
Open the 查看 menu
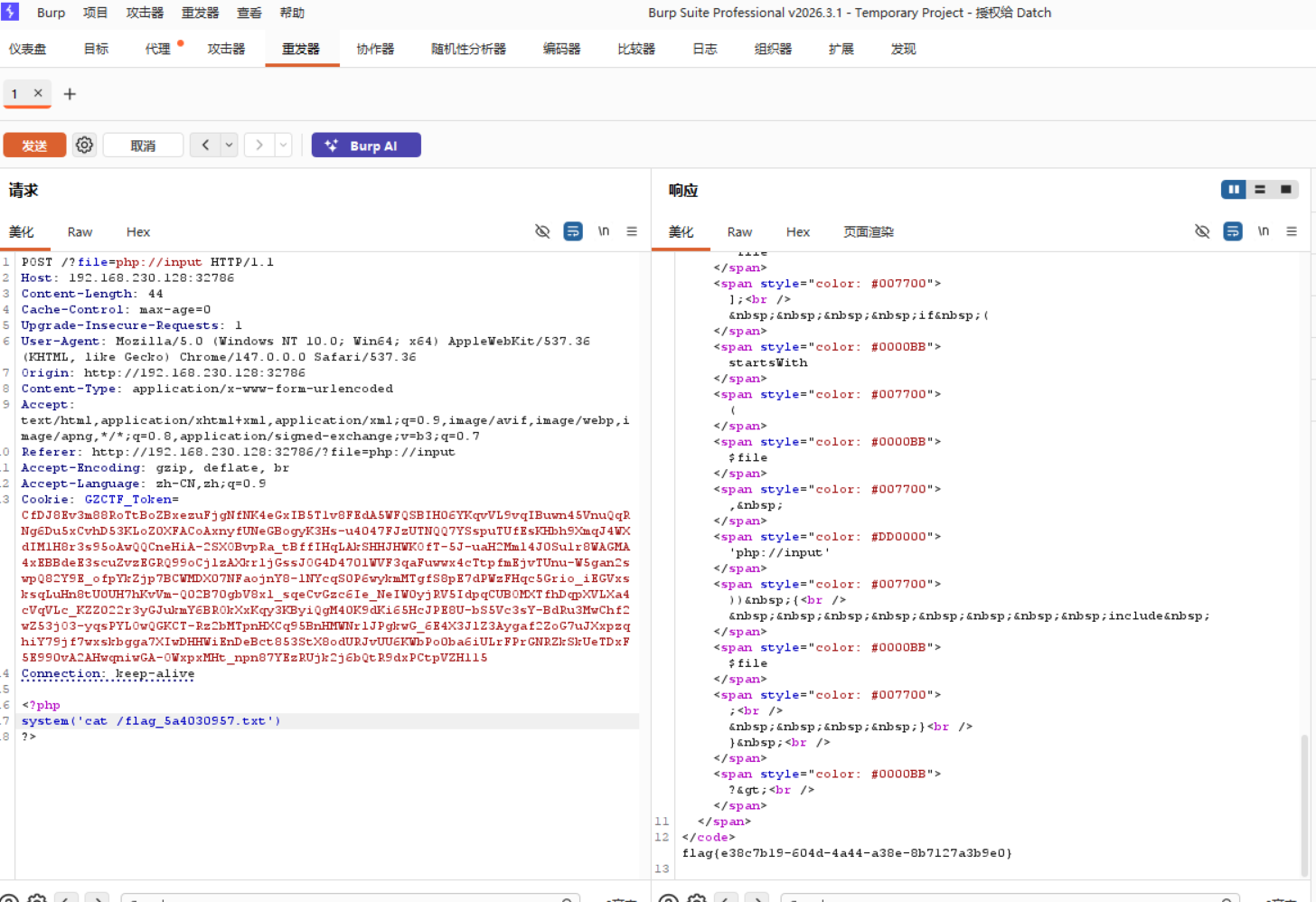249,13
